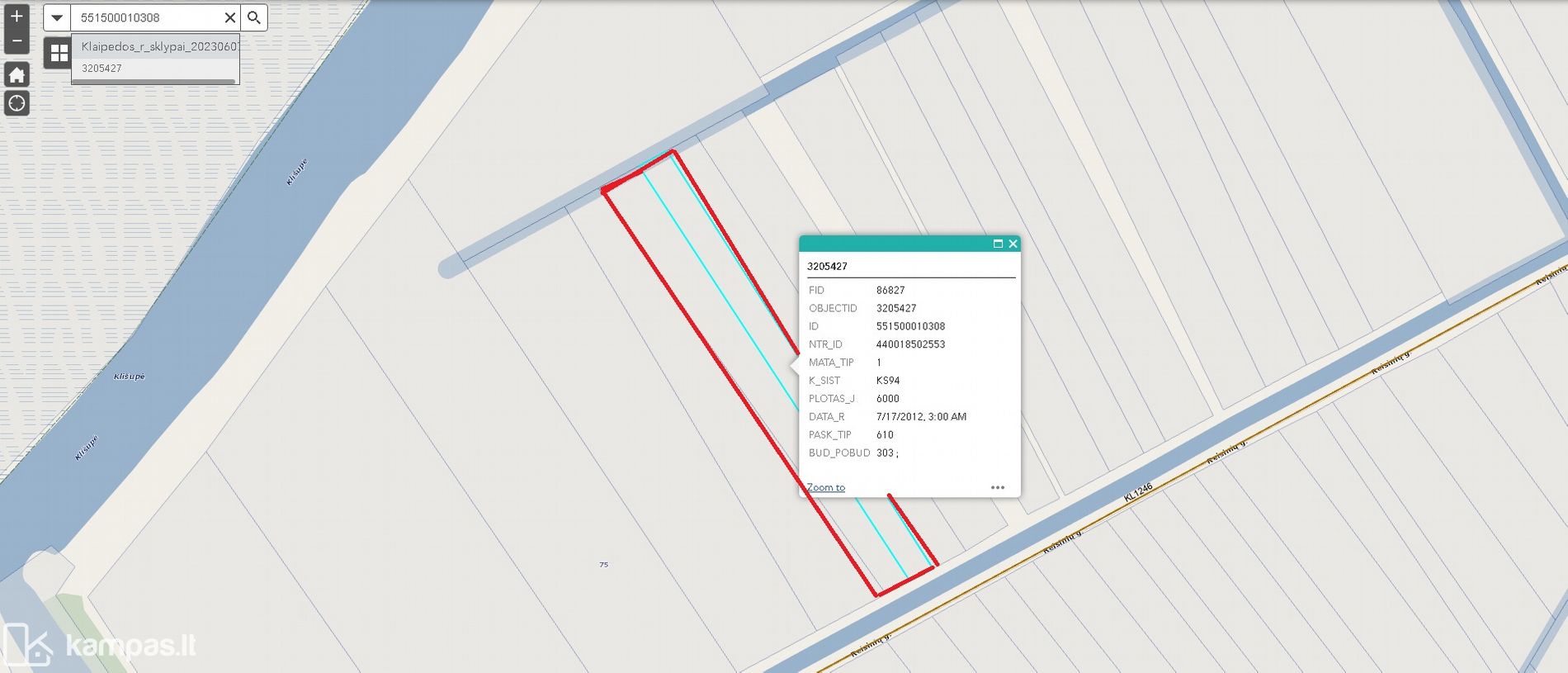Open popup more-options ellipsis menu

coord(997,487)
